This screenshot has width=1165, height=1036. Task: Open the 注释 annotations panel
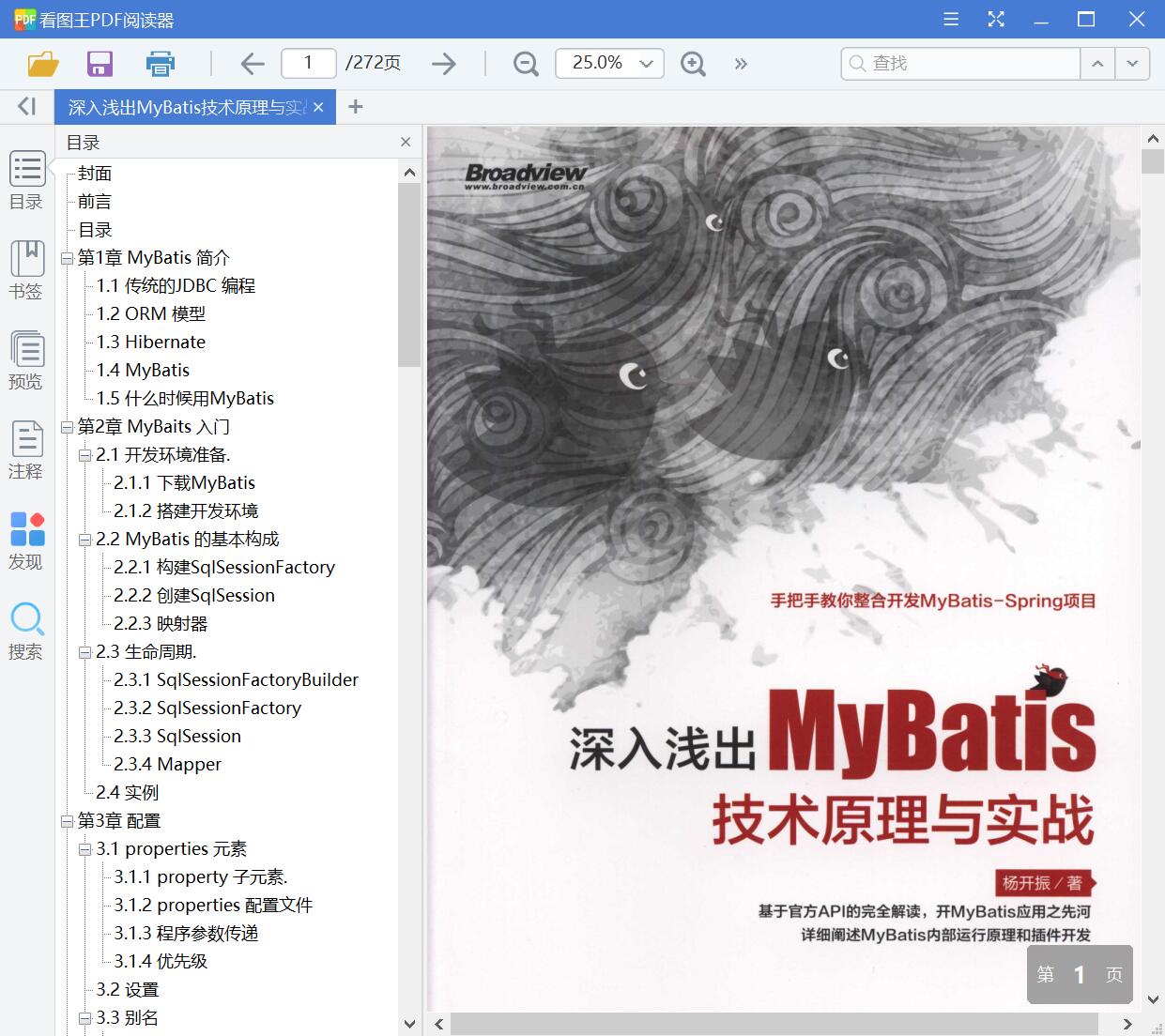(x=26, y=451)
